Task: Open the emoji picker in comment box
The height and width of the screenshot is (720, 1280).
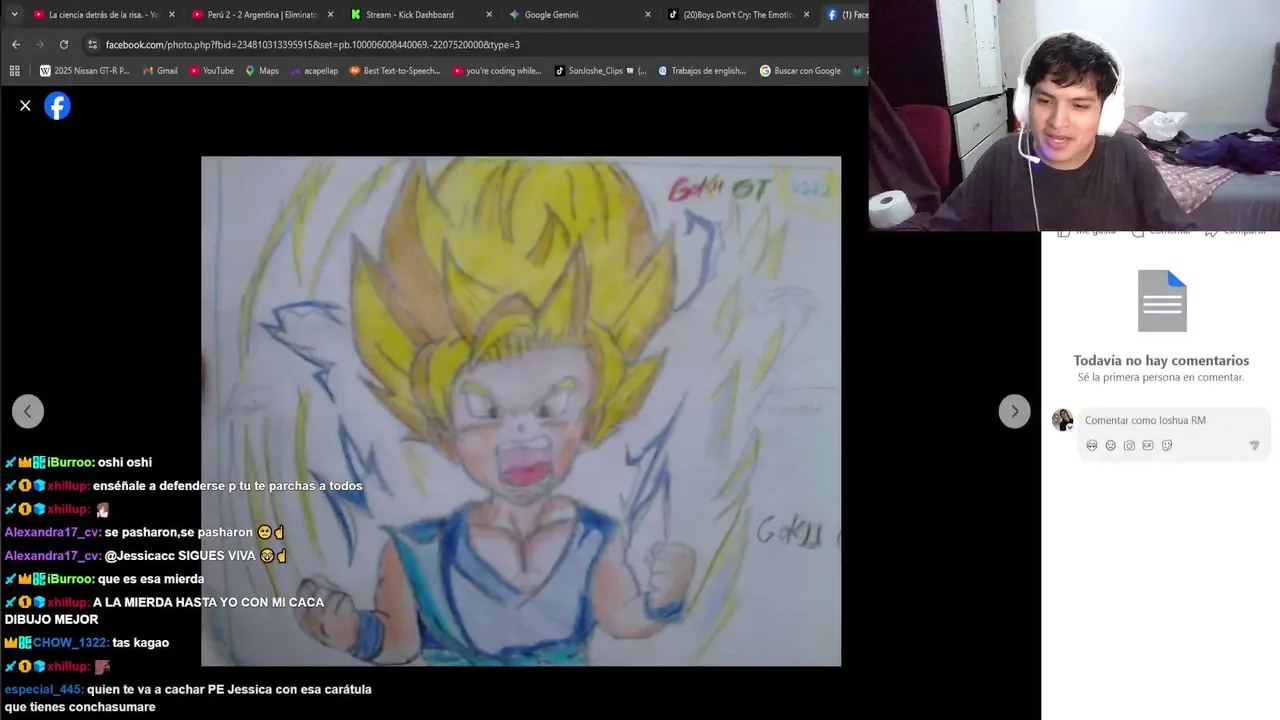Action: [1110, 446]
